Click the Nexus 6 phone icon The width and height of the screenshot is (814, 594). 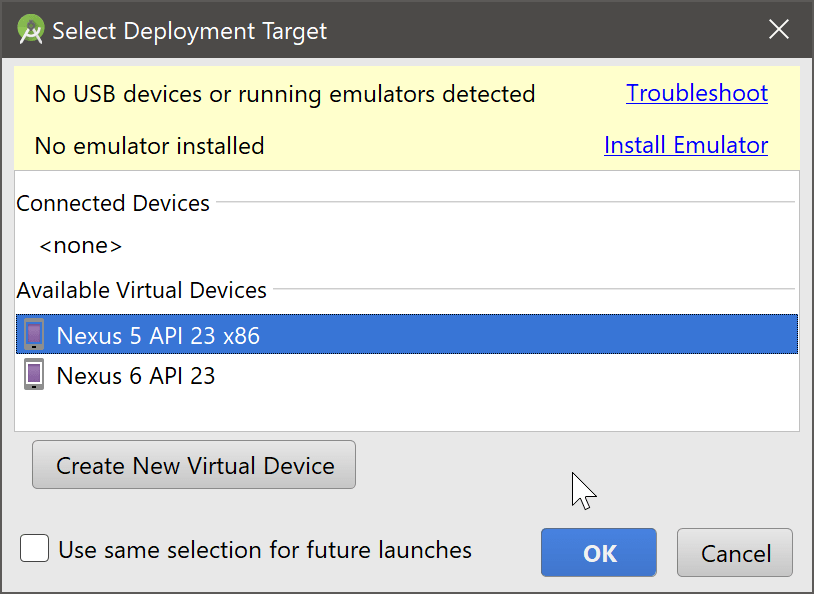pos(34,374)
